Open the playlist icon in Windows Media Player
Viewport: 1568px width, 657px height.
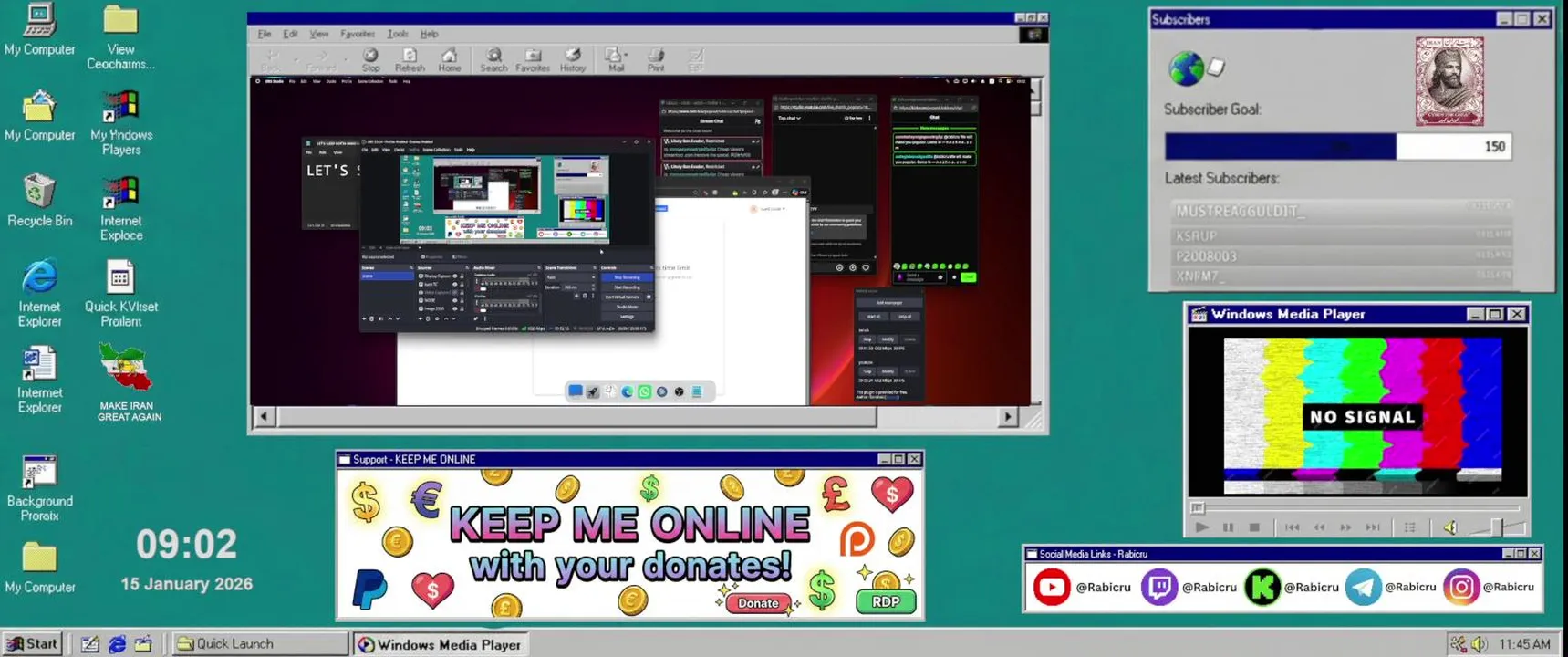pos(1410,527)
